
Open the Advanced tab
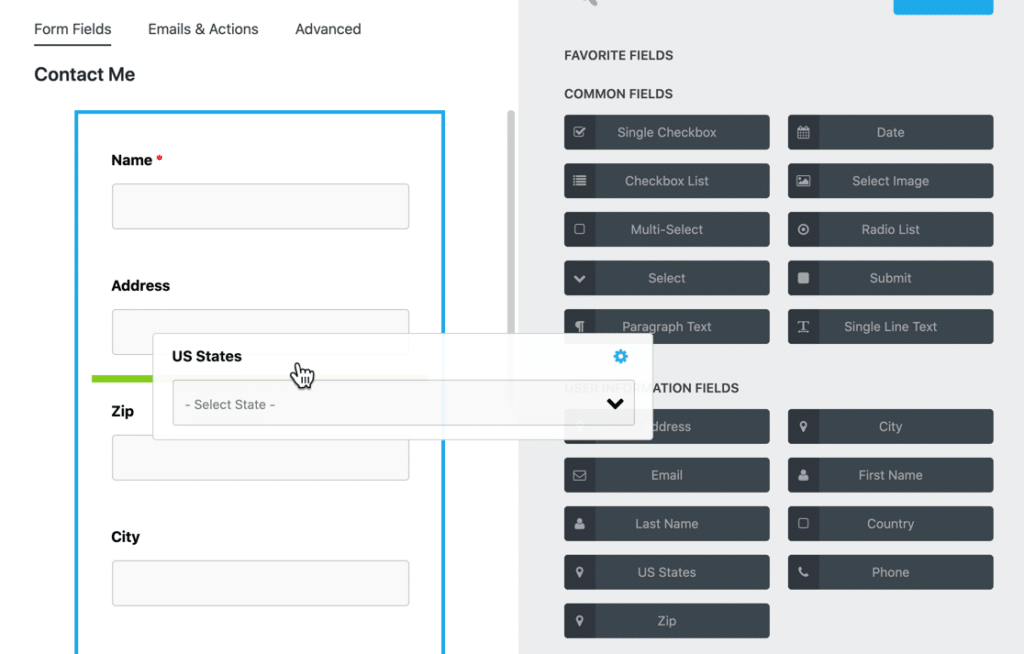328,29
